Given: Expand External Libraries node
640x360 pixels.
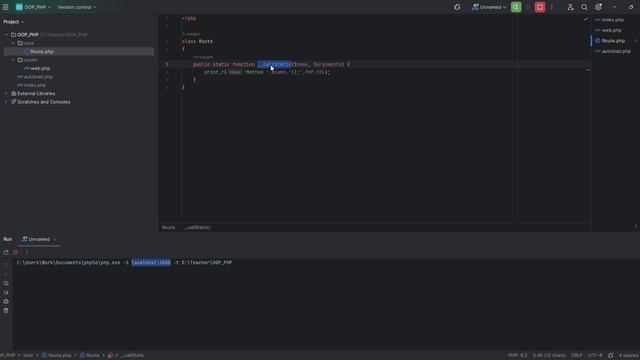Looking at the screenshot, I should tap(6, 93).
